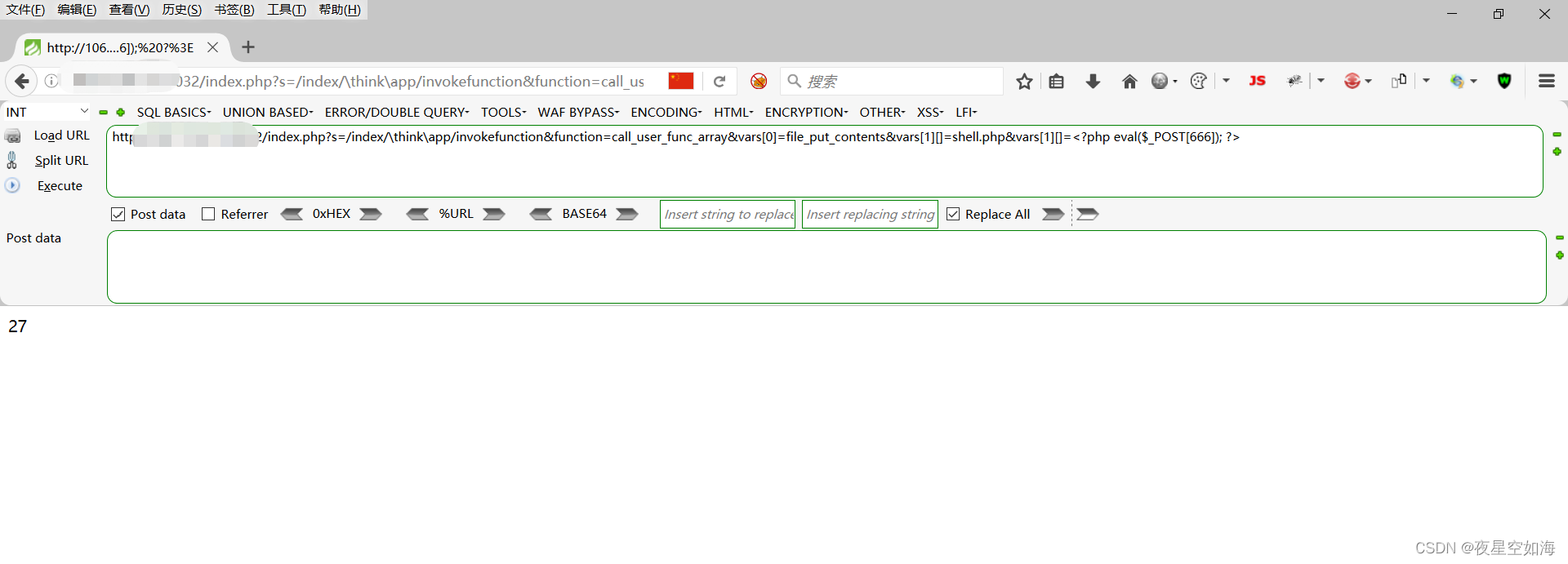Viewport: 1568px width, 564px height.
Task: Expand the LFI menu
Action: 966,112
